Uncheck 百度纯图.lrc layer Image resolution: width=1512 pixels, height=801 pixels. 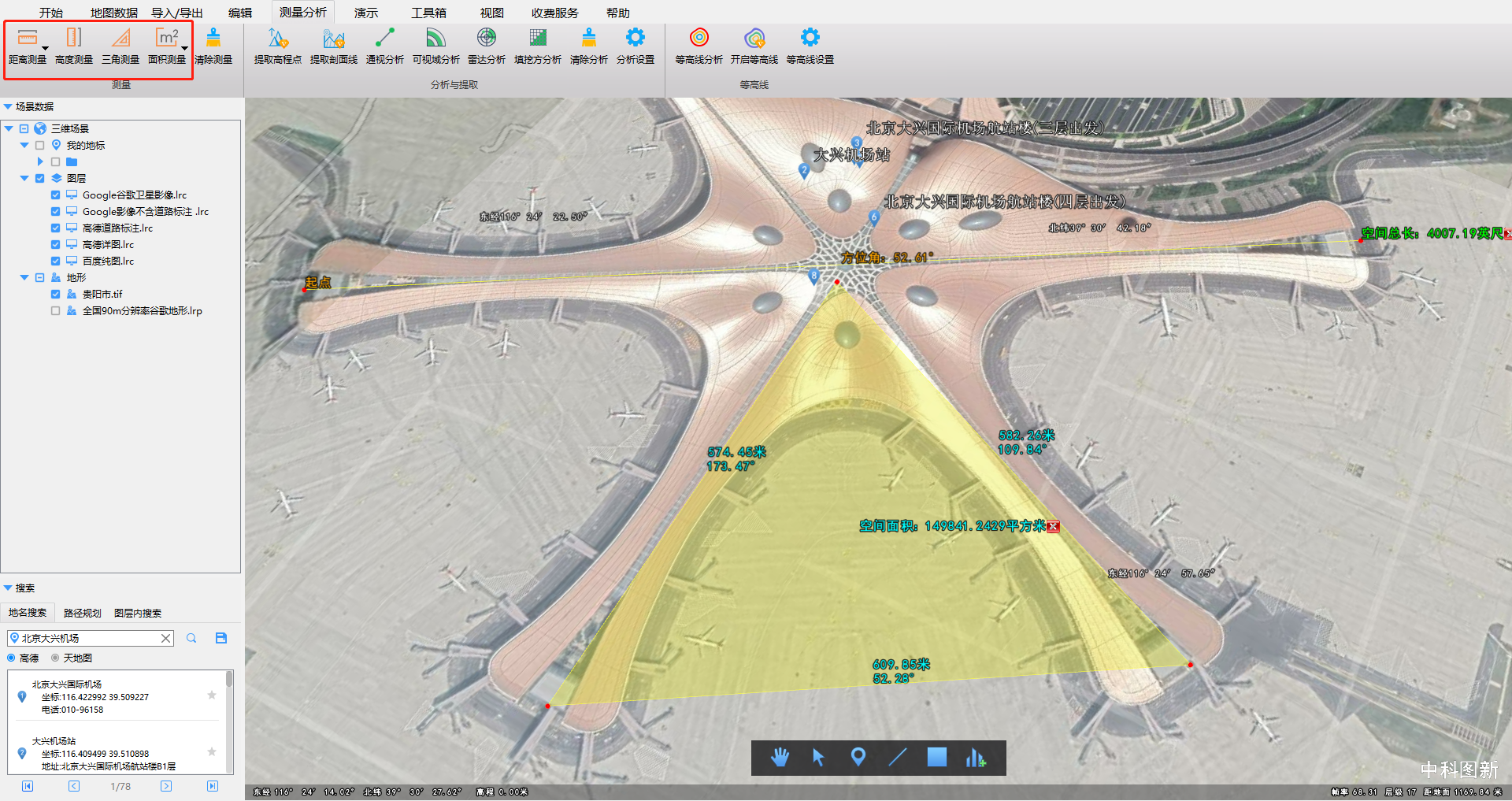55,261
